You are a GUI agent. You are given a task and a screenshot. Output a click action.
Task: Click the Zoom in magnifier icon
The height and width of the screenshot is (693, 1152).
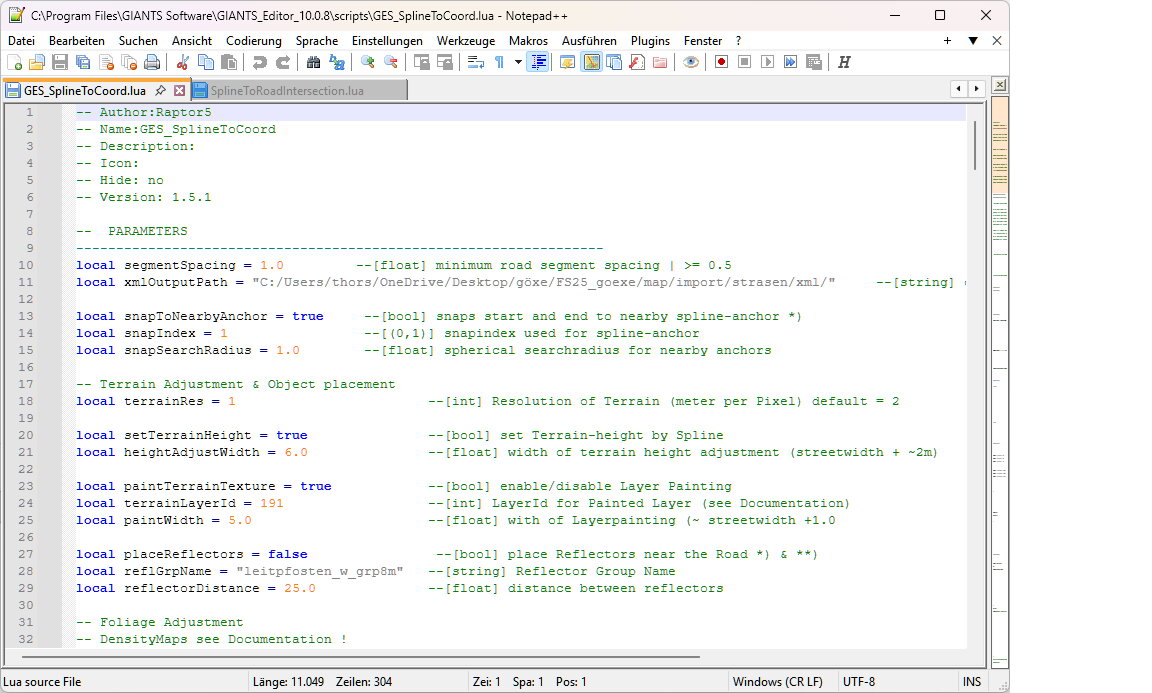pyautogui.click(x=368, y=62)
